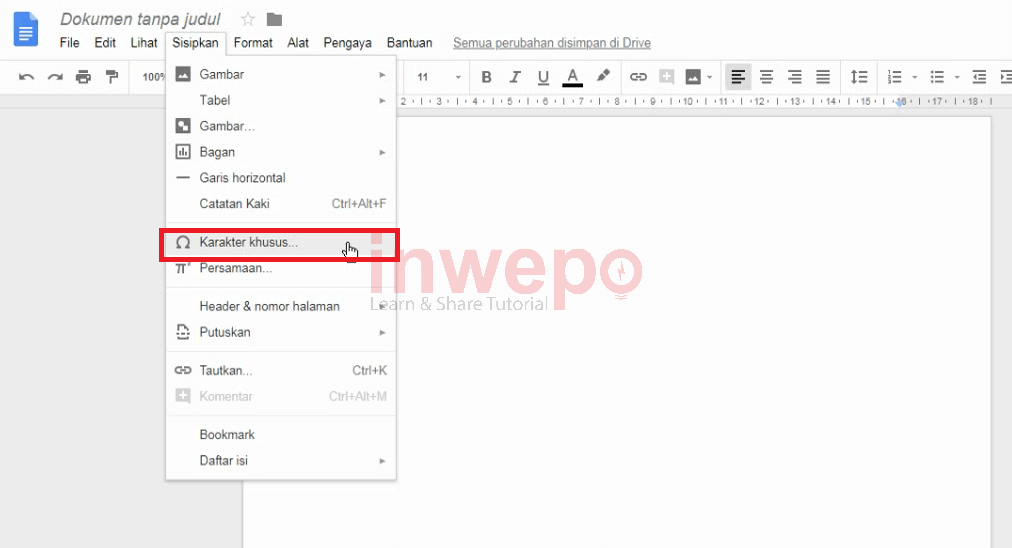Open the 100% zoom dropdown
This screenshot has height=548, width=1012.
(x=154, y=77)
